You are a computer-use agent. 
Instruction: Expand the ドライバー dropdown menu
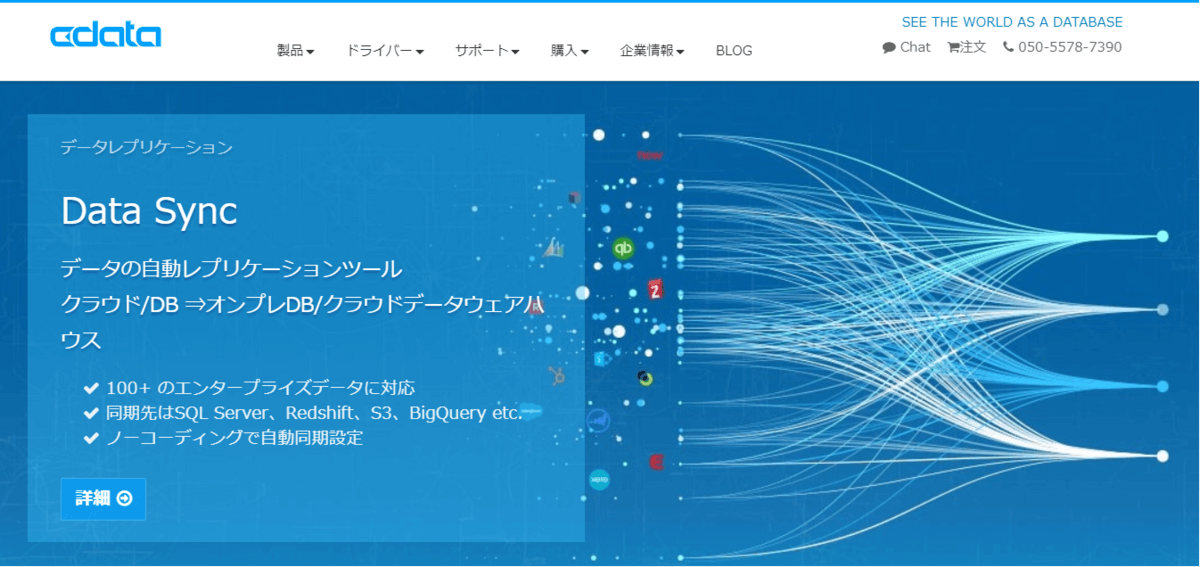pyautogui.click(x=385, y=50)
